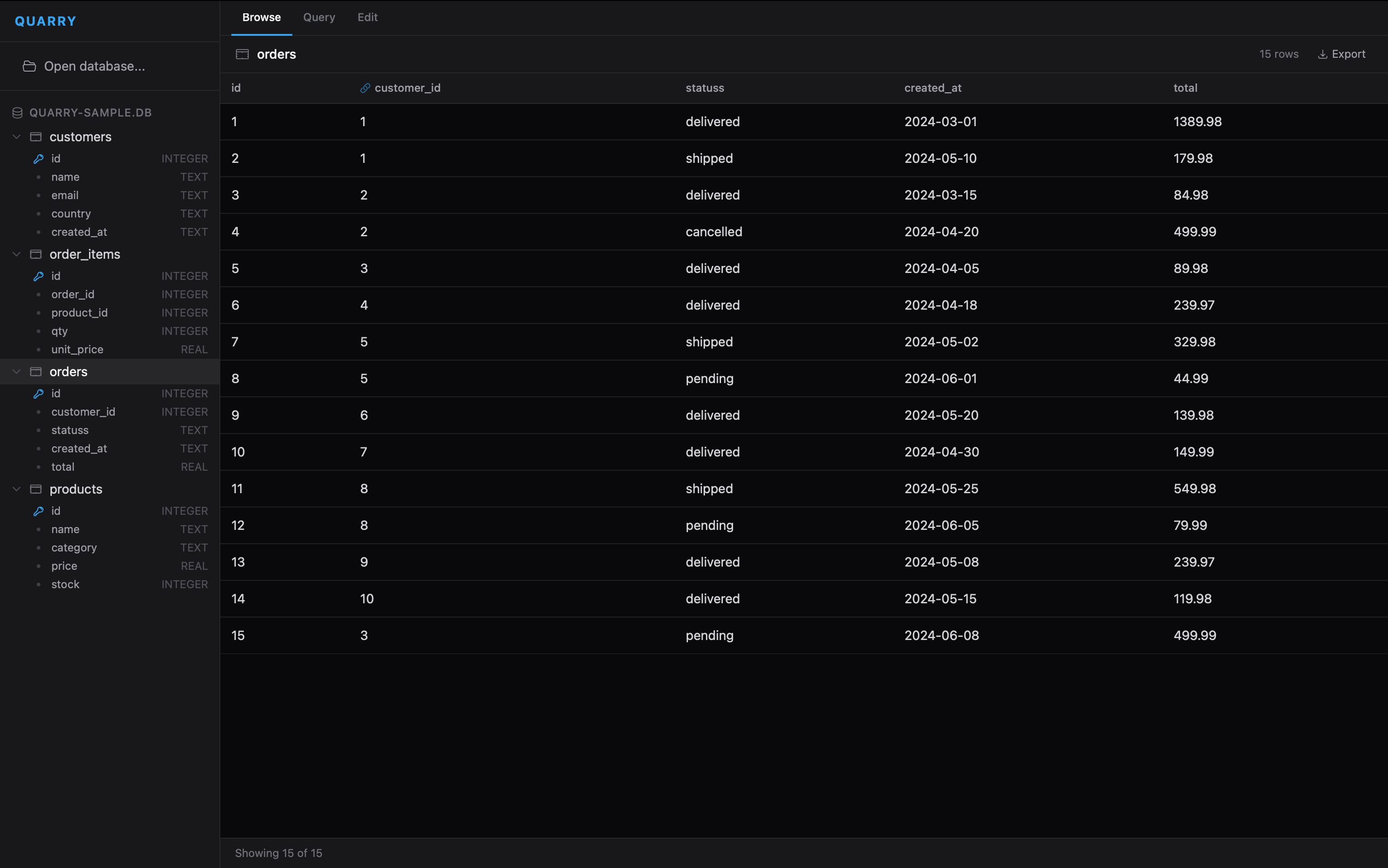The height and width of the screenshot is (868, 1388).
Task: Click primary key icon of customers id
Action: click(x=39, y=158)
